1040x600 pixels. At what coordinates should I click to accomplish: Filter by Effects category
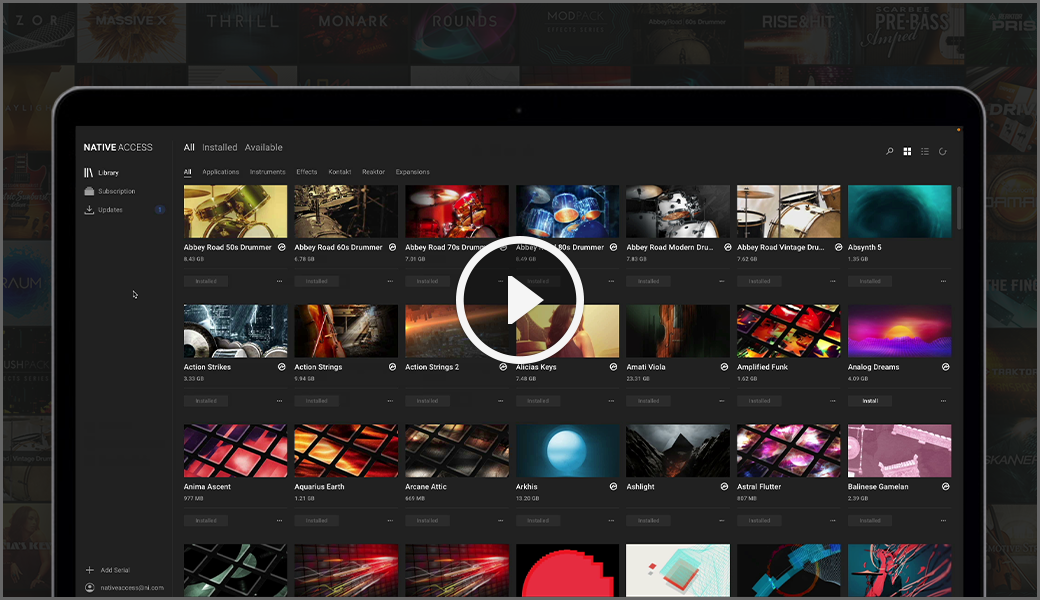point(306,172)
